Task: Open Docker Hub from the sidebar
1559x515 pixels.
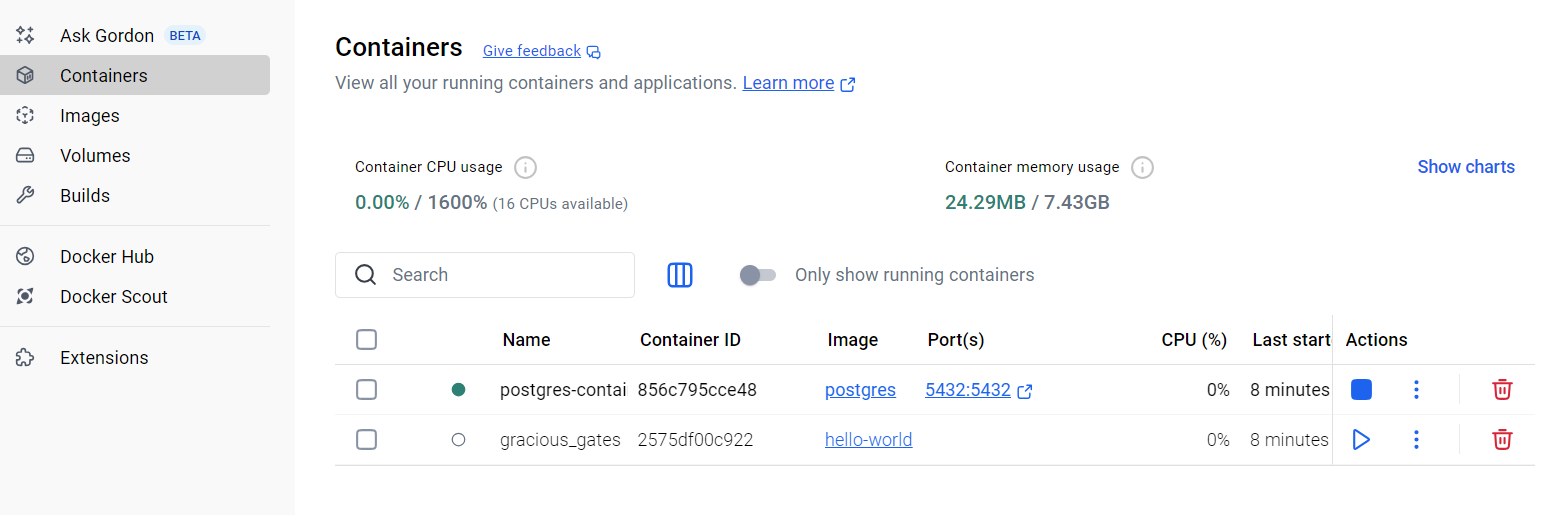Action: click(135, 256)
